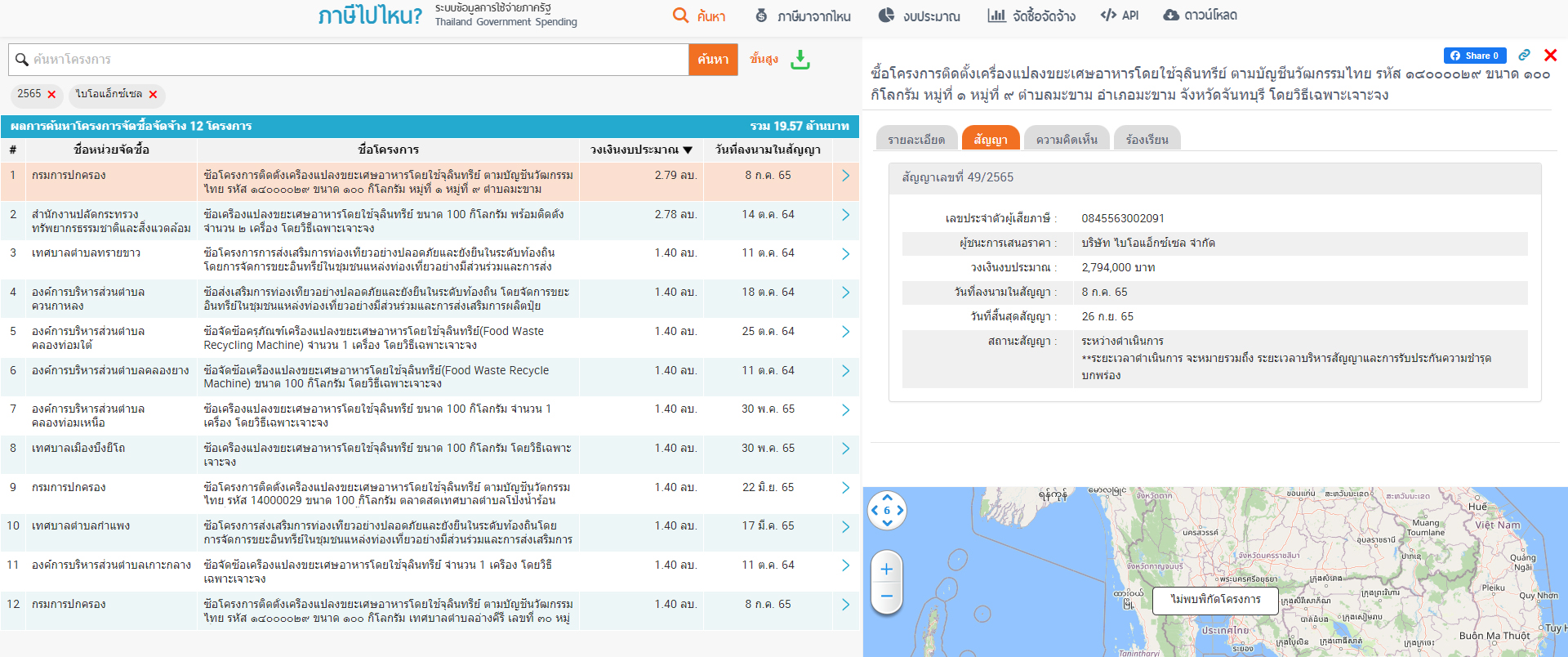Viewport: 1568px width, 657px height.
Task: Open the ความคิดเห็น tab
Action: coord(1067,140)
